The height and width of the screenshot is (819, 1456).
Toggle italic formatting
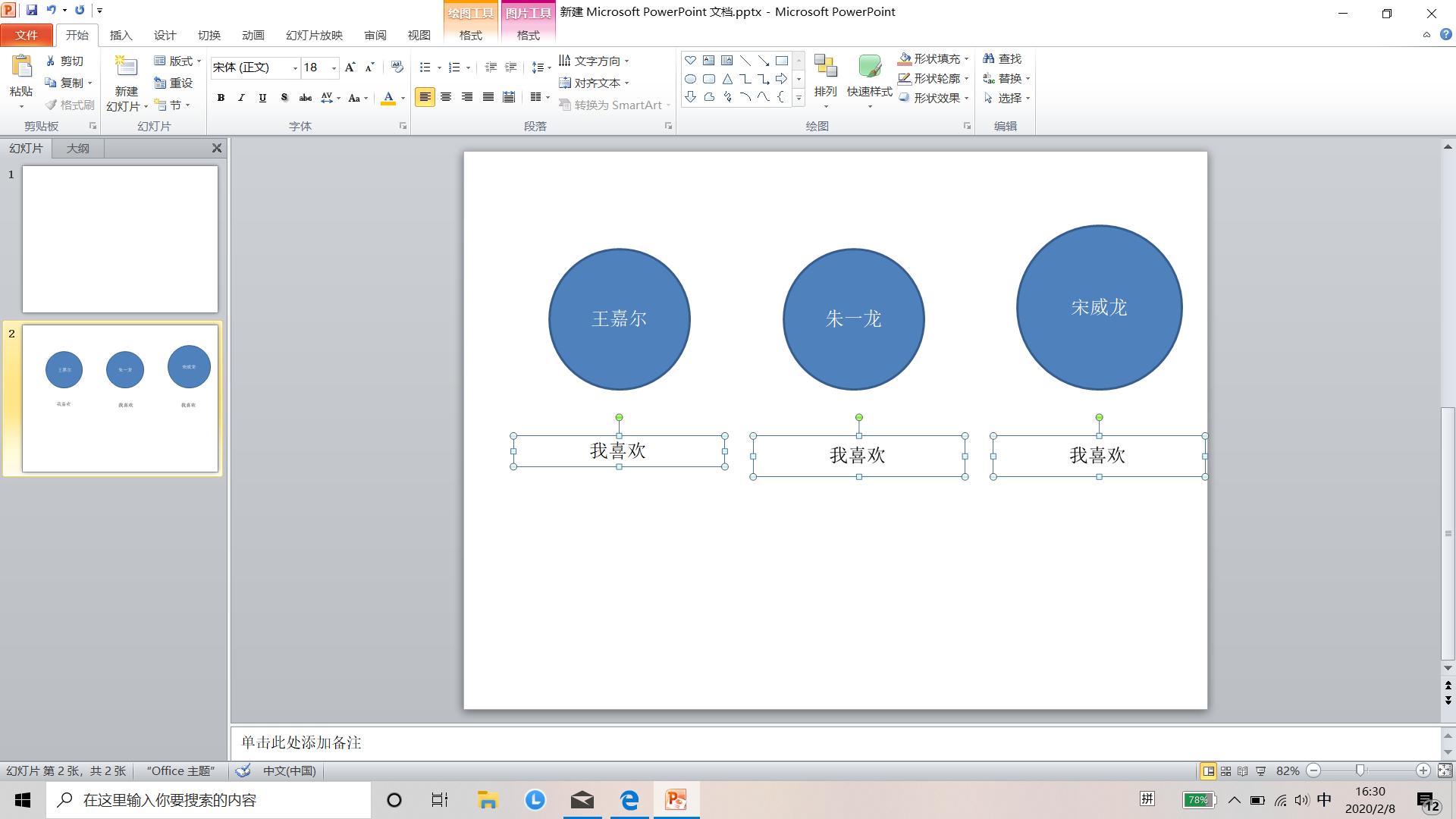point(241,97)
